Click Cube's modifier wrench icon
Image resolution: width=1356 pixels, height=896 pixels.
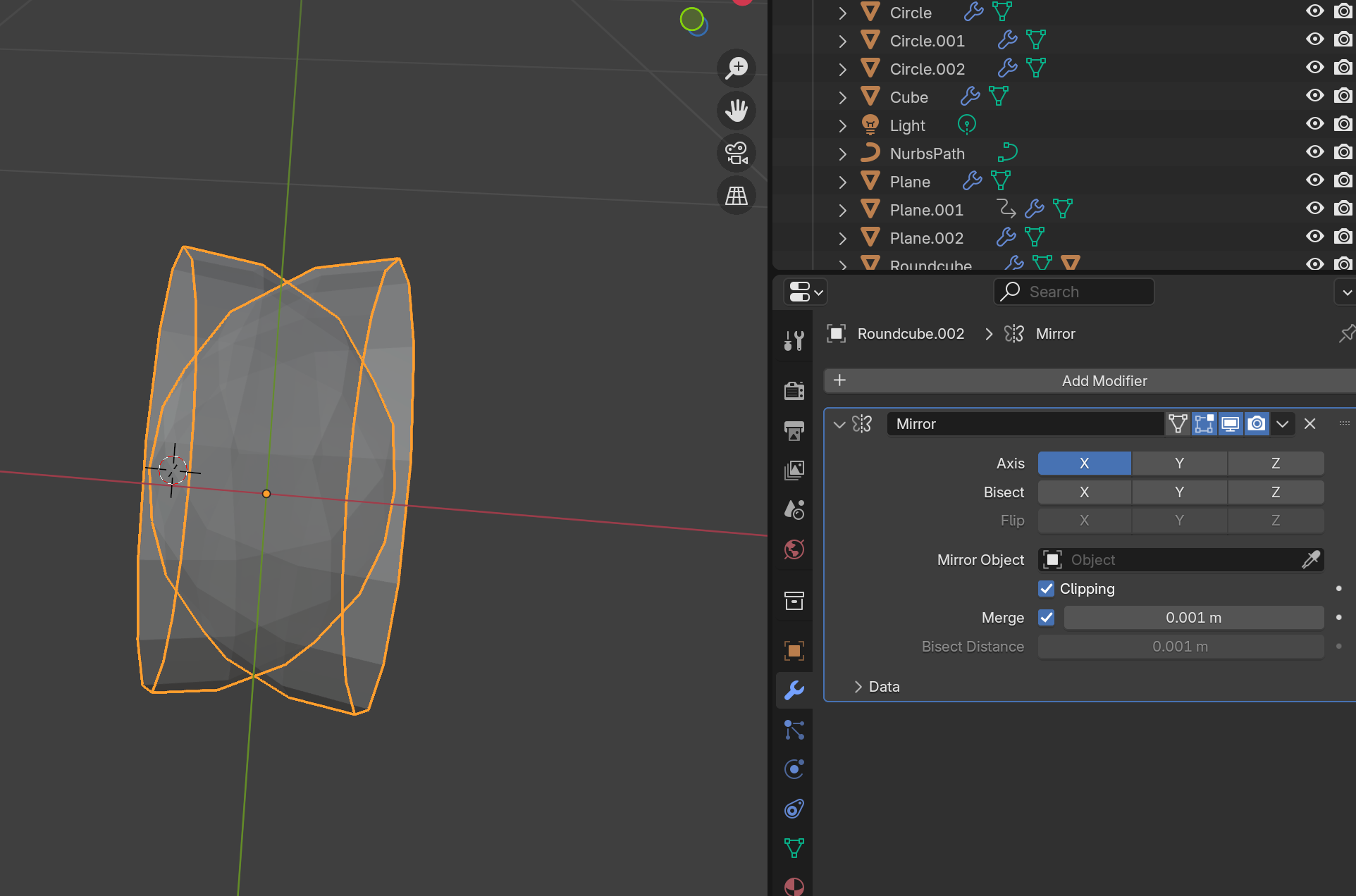coord(970,96)
